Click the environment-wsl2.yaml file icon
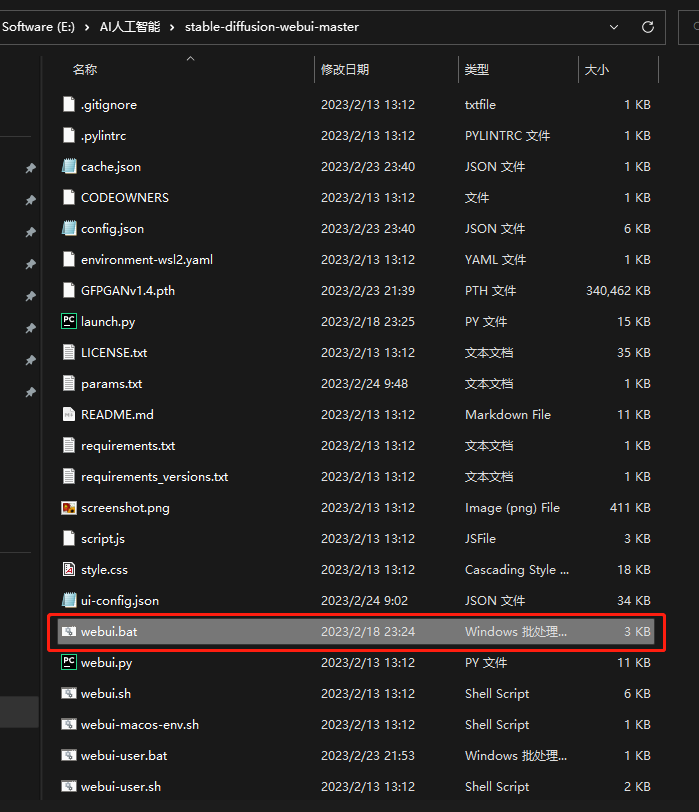The image size is (699, 812). [x=69, y=259]
